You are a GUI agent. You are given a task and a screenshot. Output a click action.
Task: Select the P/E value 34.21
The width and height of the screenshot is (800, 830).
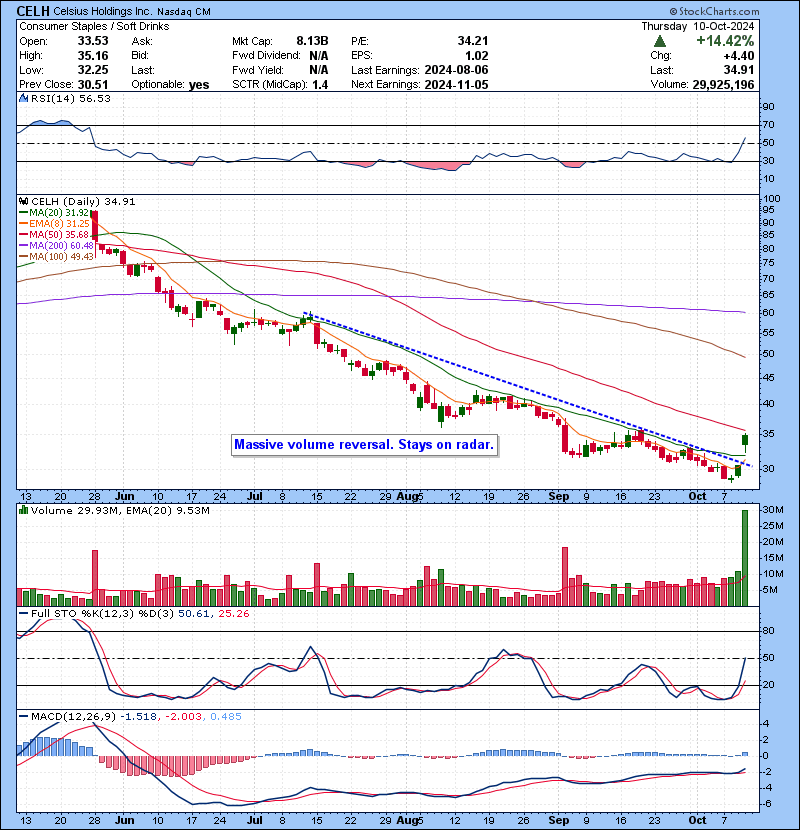point(473,41)
